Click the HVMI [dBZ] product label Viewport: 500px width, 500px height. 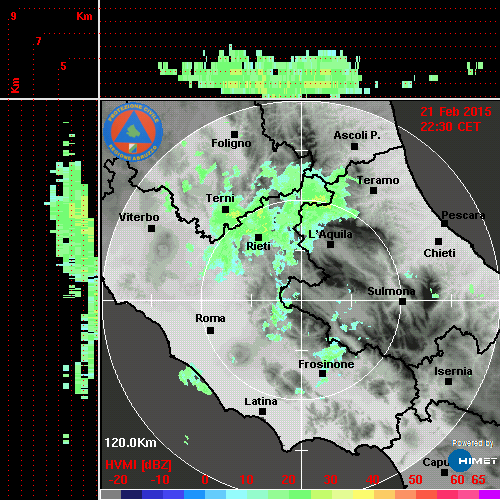[138, 465]
